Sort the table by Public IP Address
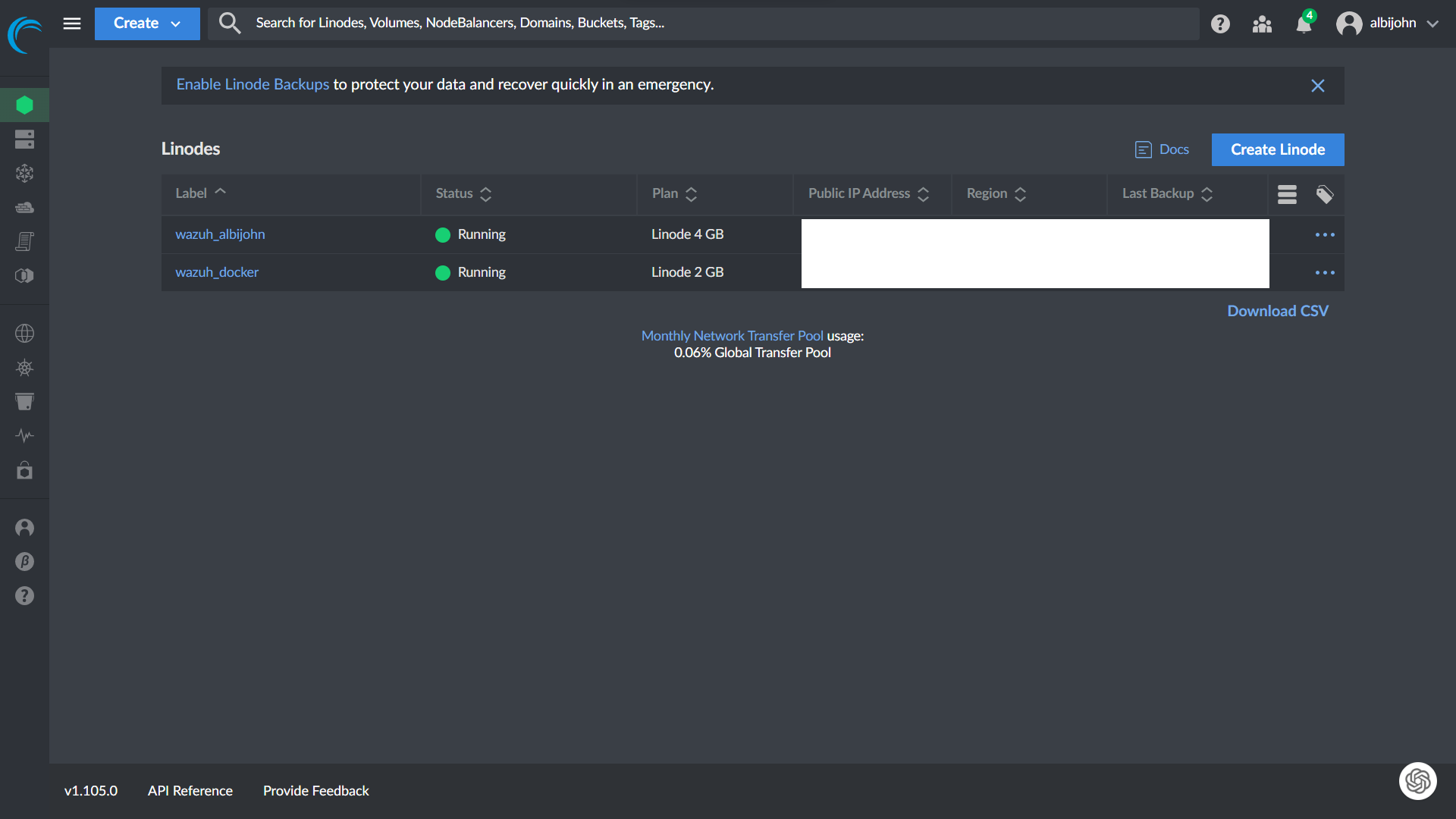 click(868, 193)
